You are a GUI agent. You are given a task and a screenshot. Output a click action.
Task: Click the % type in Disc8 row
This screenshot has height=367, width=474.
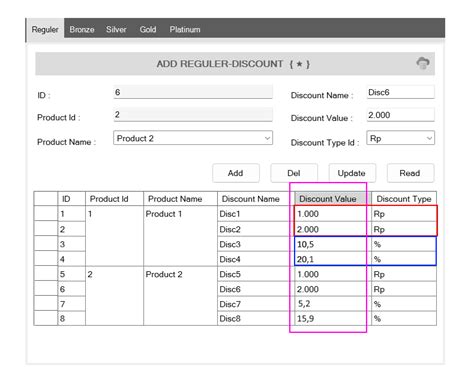click(x=404, y=318)
